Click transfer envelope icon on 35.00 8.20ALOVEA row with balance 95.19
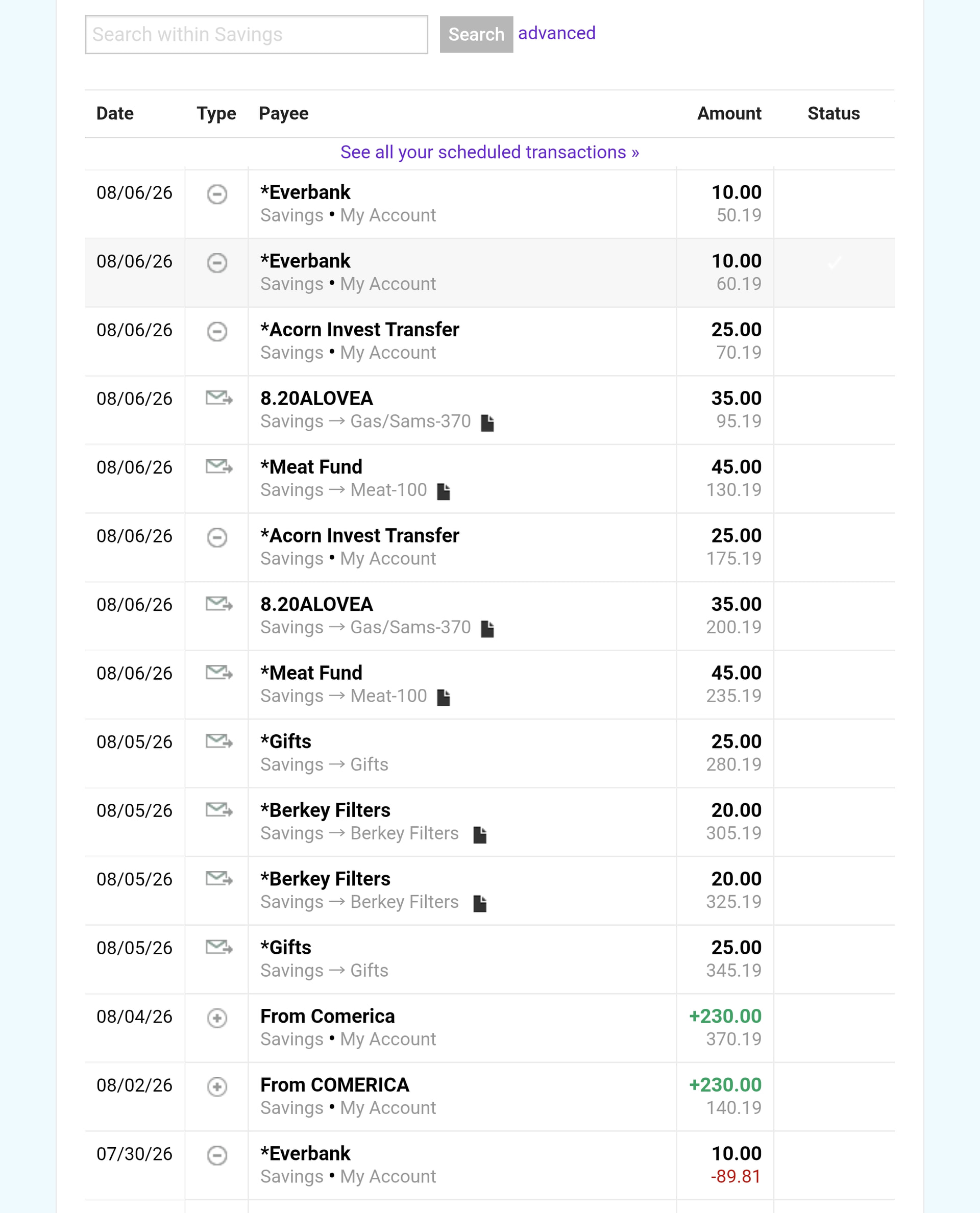 coord(219,398)
